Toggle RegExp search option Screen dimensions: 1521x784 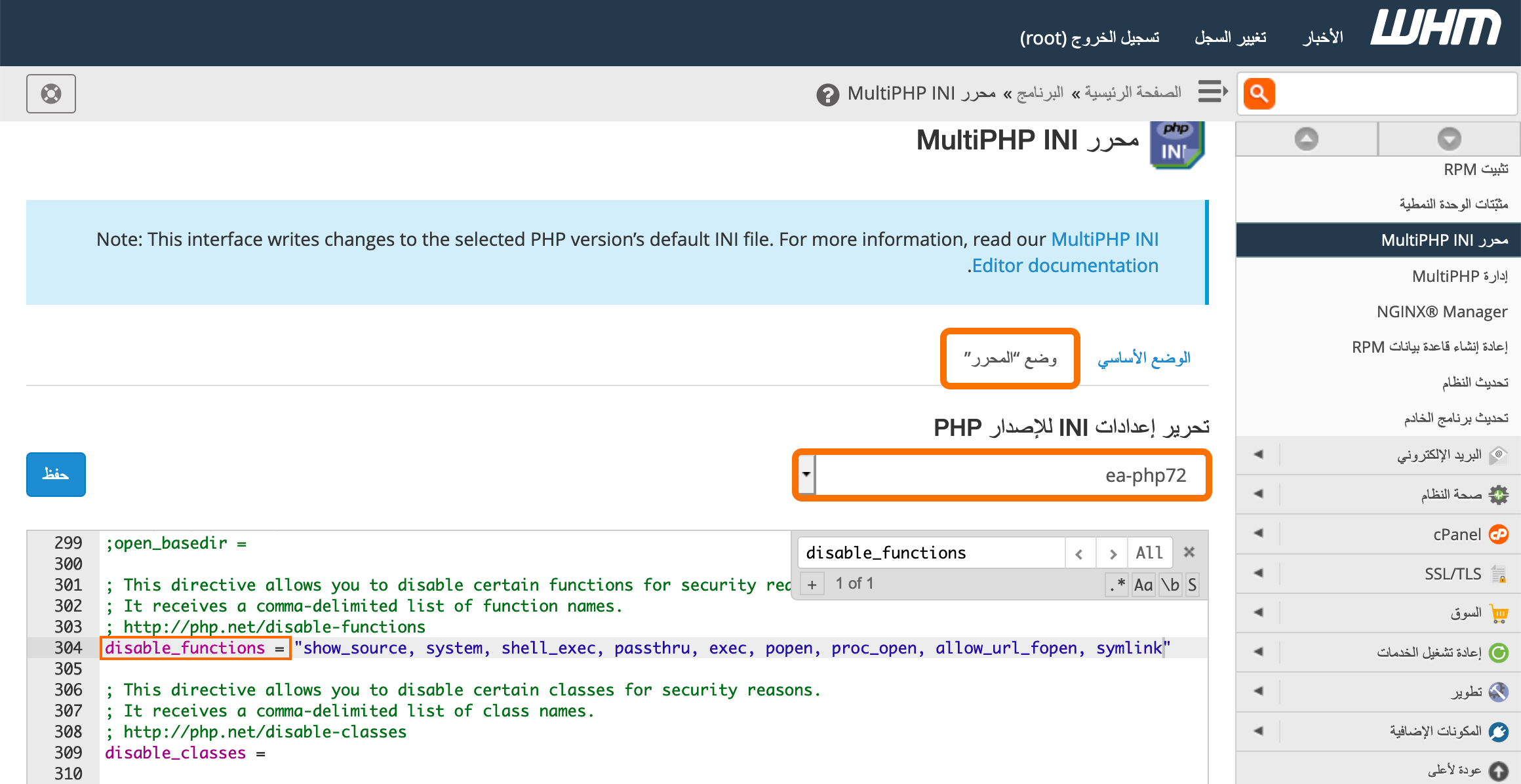tap(1116, 584)
